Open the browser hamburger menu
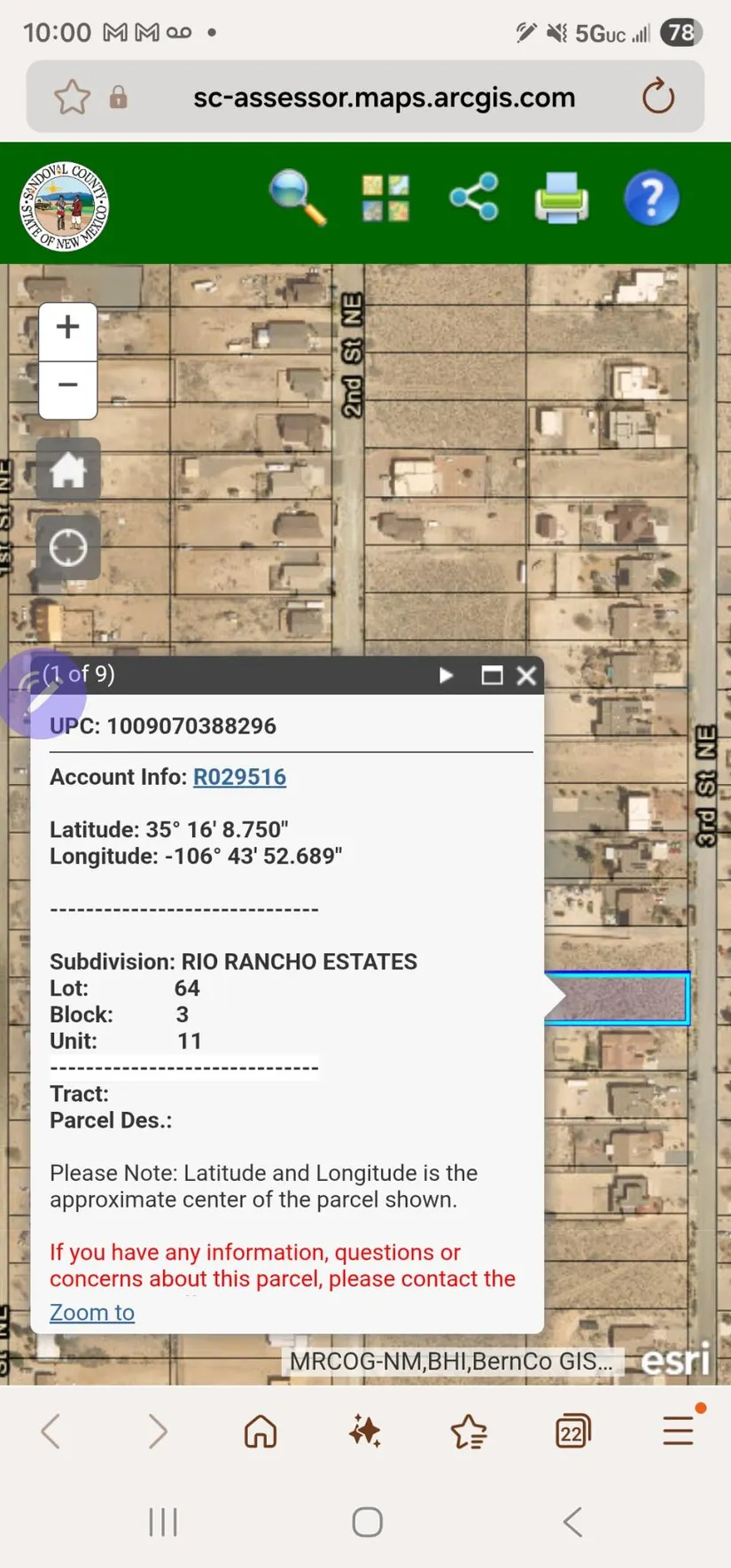Viewport: 731px width, 1568px height. 679,1430
